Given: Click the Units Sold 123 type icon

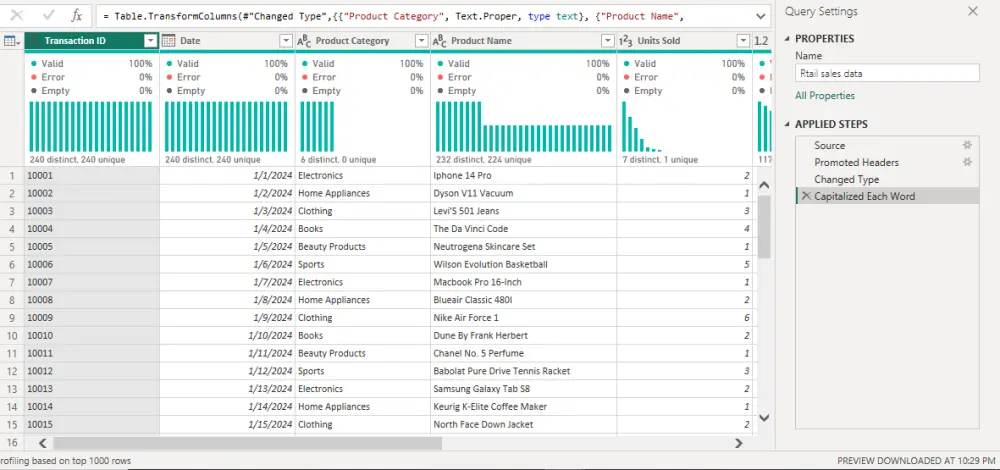Looking at the screenshot, I should coord(626,41).
